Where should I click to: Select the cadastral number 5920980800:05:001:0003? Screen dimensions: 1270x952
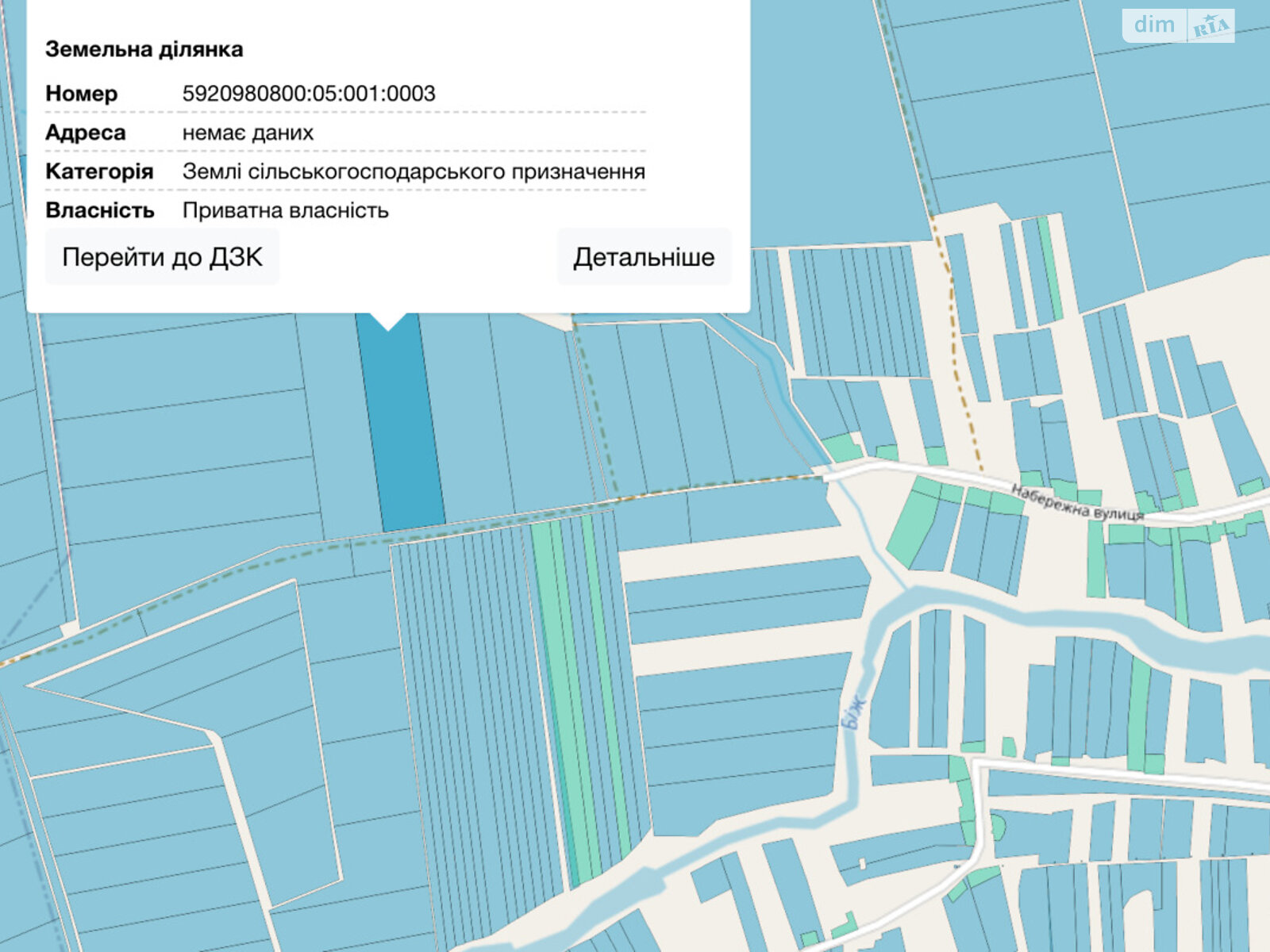click(309, 94)
